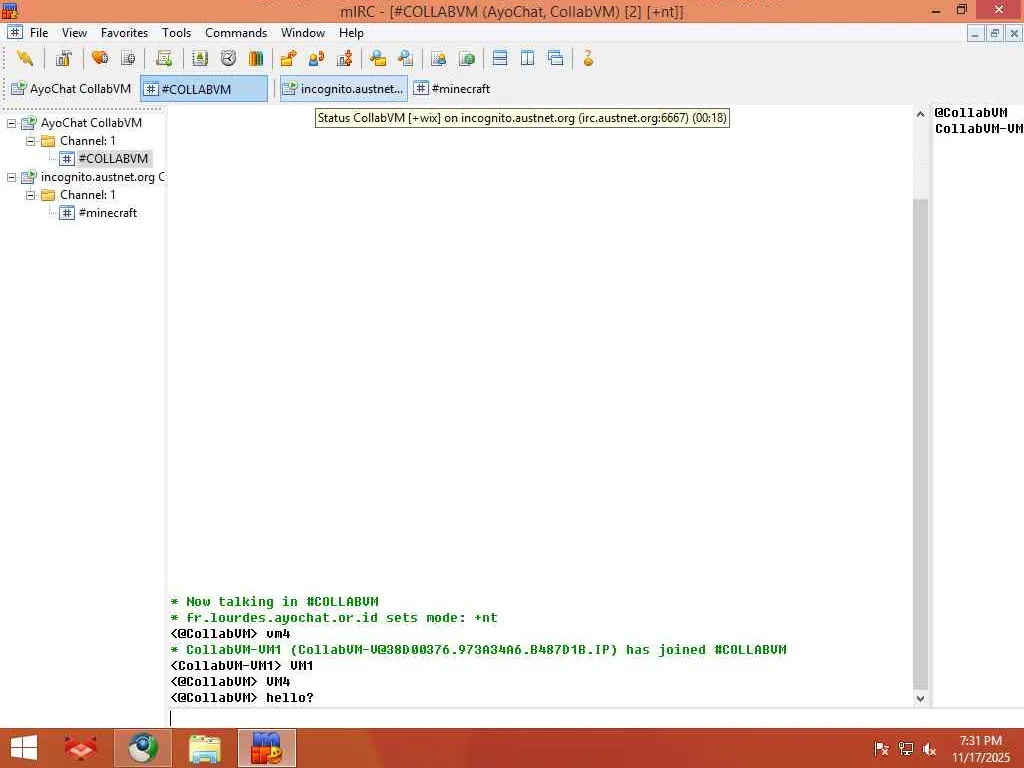Click the message input box
Image resolution: width=1024 pixels, height=768 pixels.
pos(549,718)
